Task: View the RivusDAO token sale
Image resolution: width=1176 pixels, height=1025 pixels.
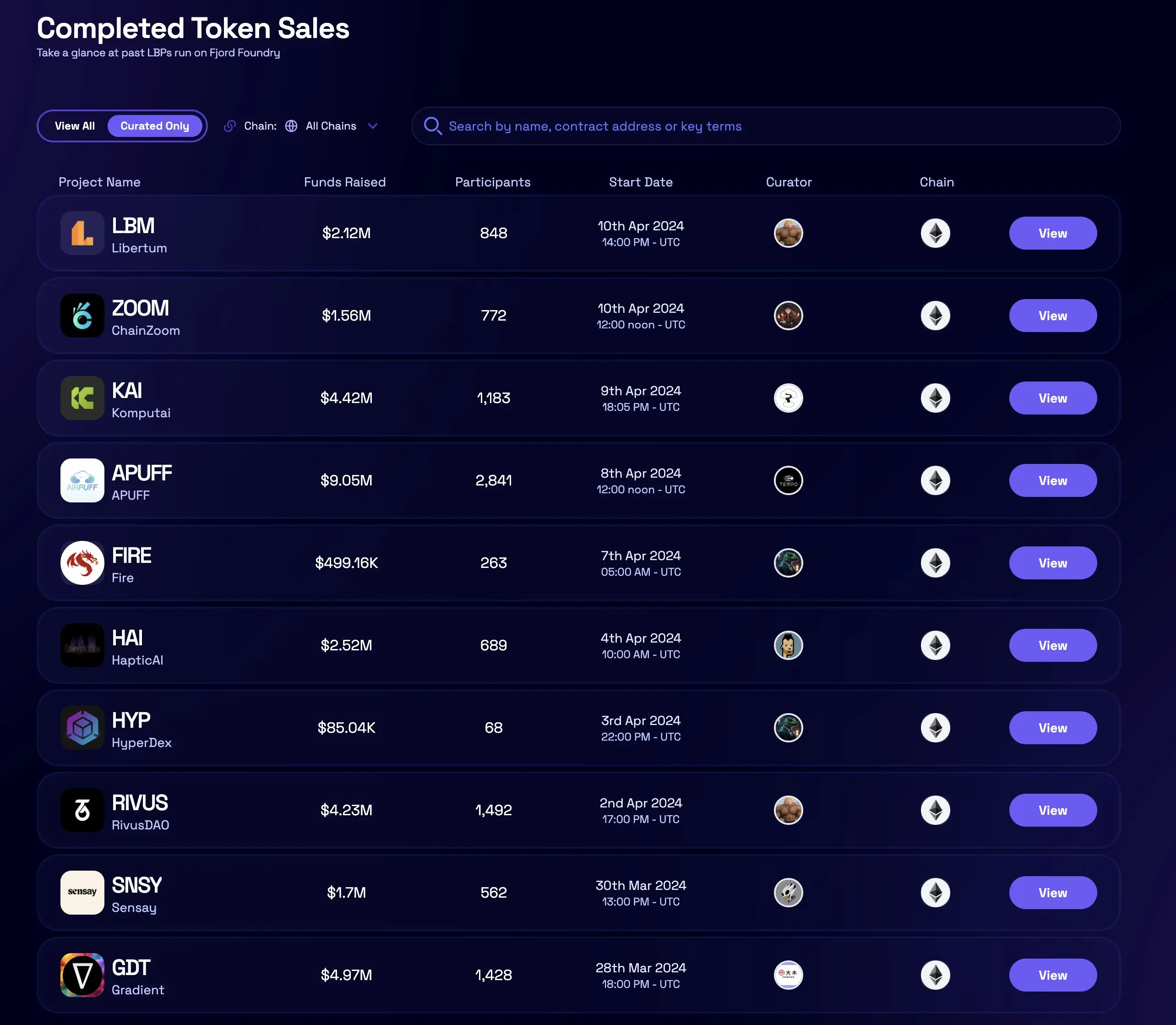Action: [x=1052, y=810]
